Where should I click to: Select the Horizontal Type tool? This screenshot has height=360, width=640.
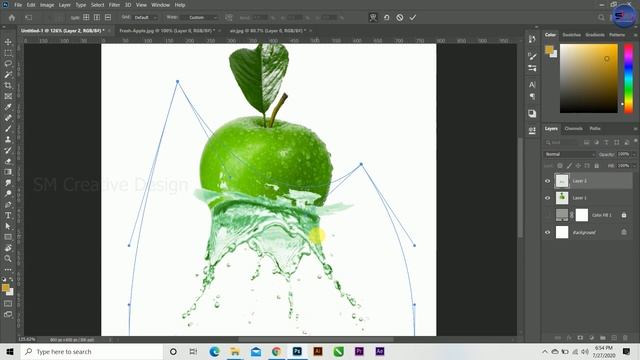point(8,215)
